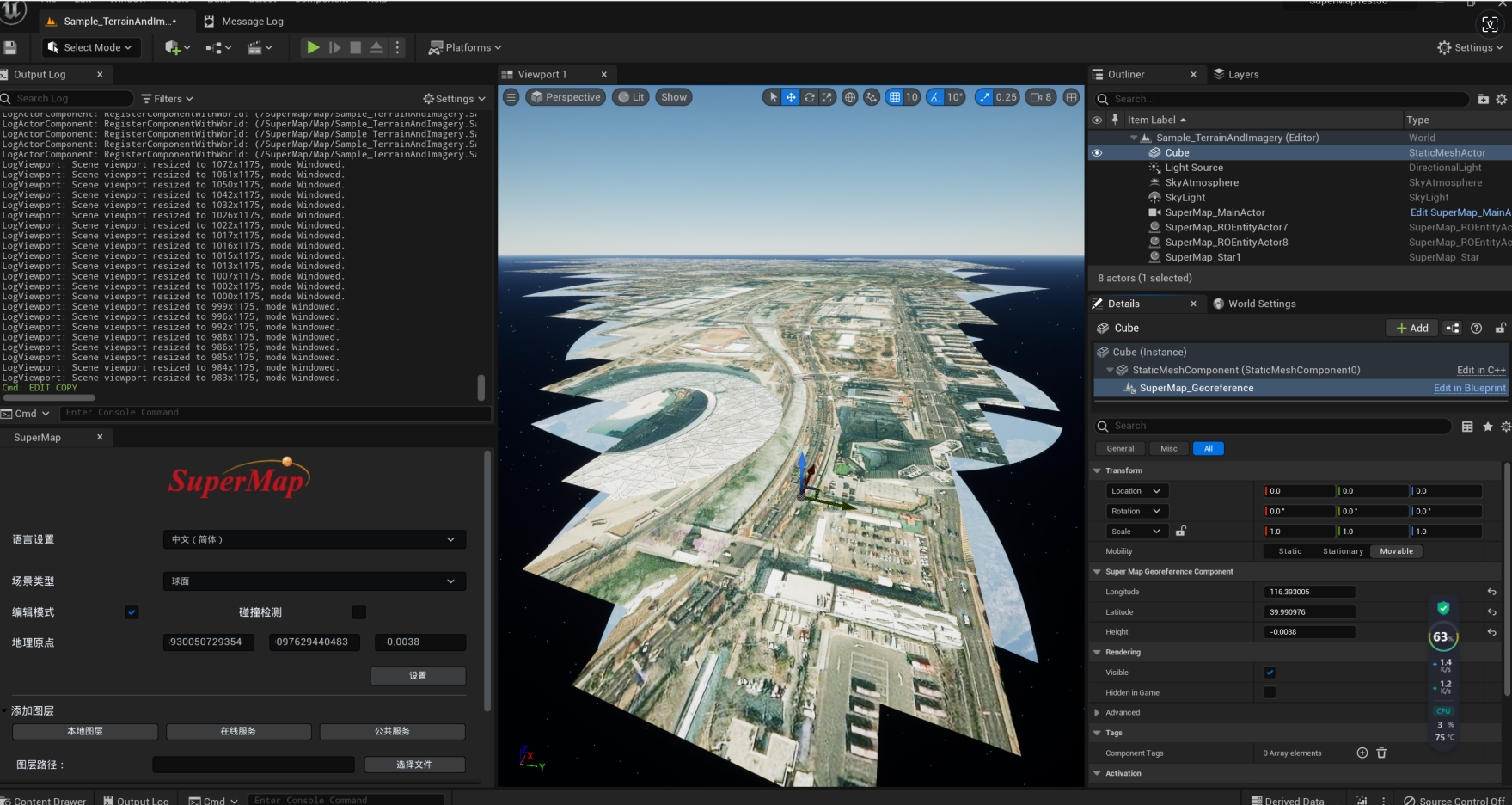Open the Details view options gear icon
The height and width of the screenshot is (805, 1512).
click(1505, 427)
